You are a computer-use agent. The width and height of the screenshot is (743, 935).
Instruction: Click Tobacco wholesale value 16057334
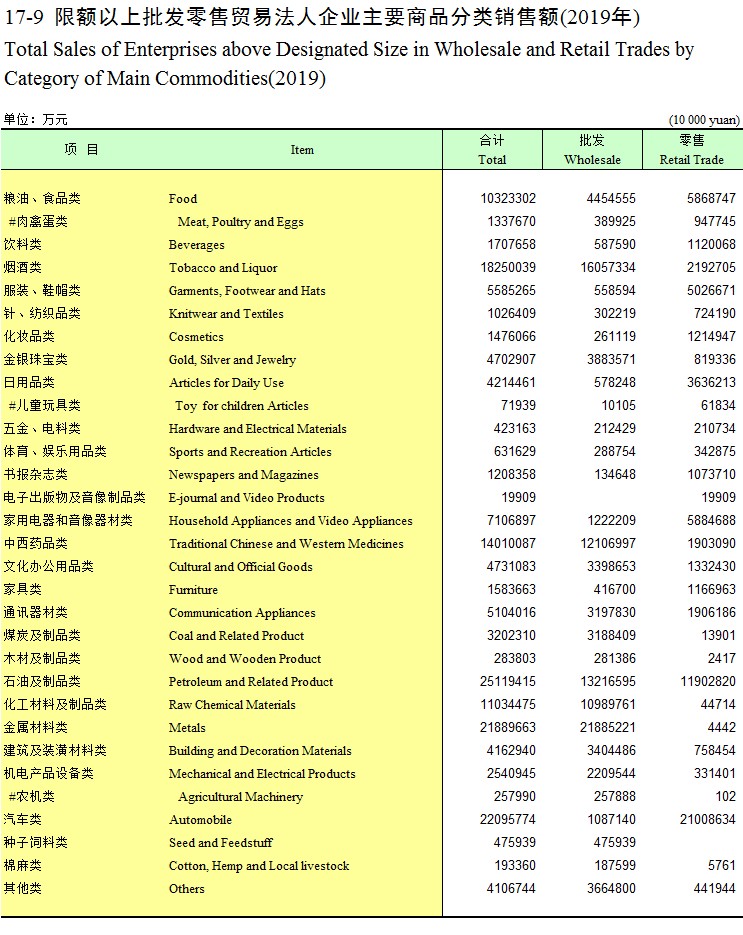[608, 268]
